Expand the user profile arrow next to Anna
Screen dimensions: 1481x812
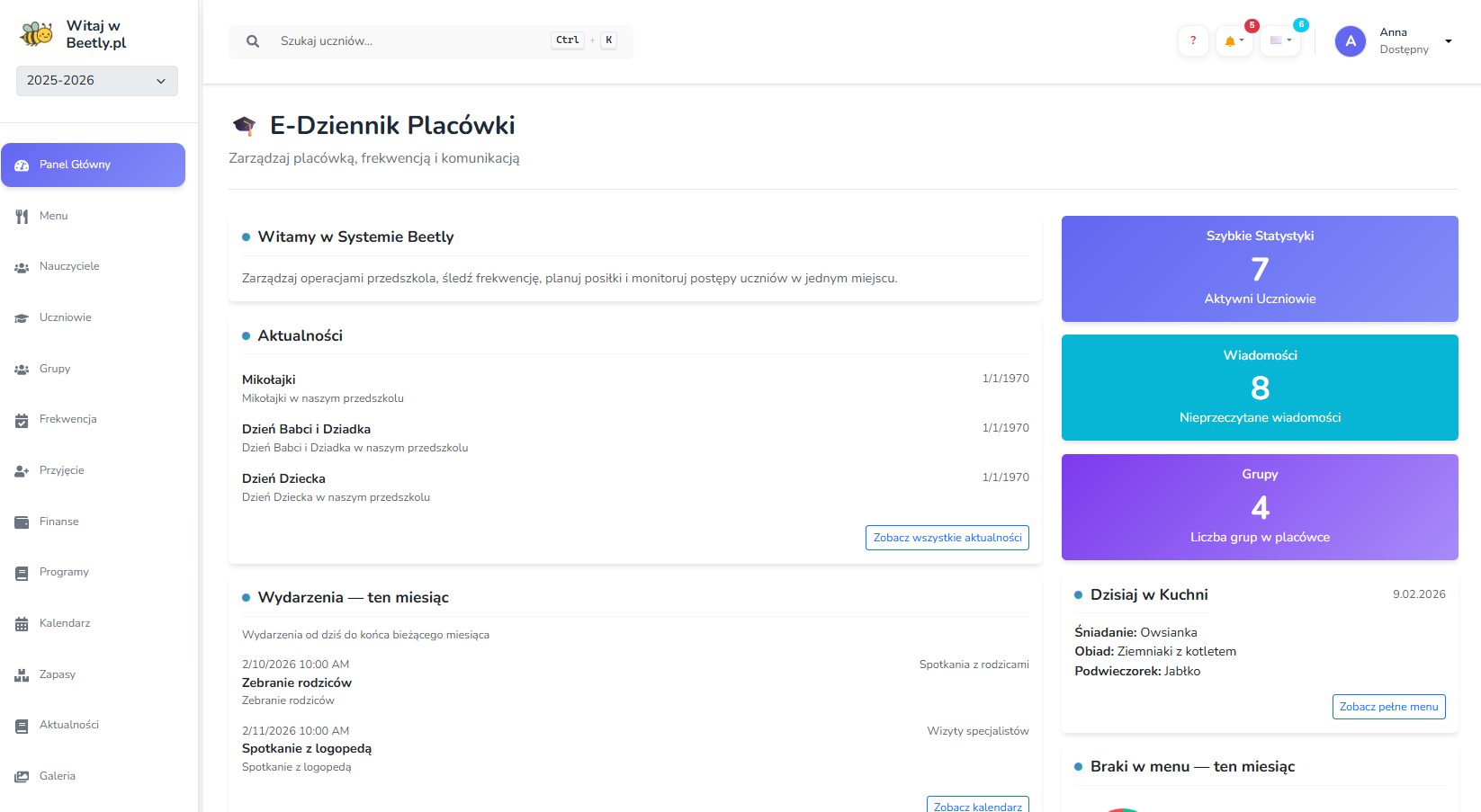click(x=1448, y=41)
